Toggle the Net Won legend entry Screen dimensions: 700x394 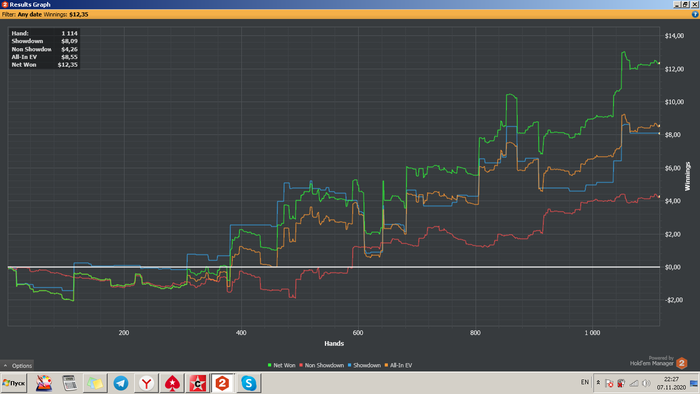(x=281, y=365)
